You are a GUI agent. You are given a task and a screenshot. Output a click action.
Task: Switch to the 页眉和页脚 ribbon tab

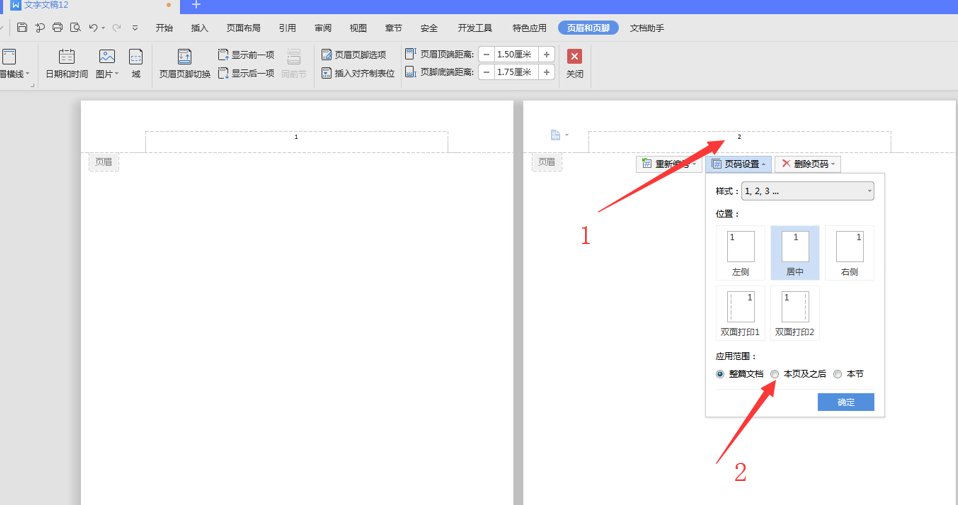click(x=588, y=28)
